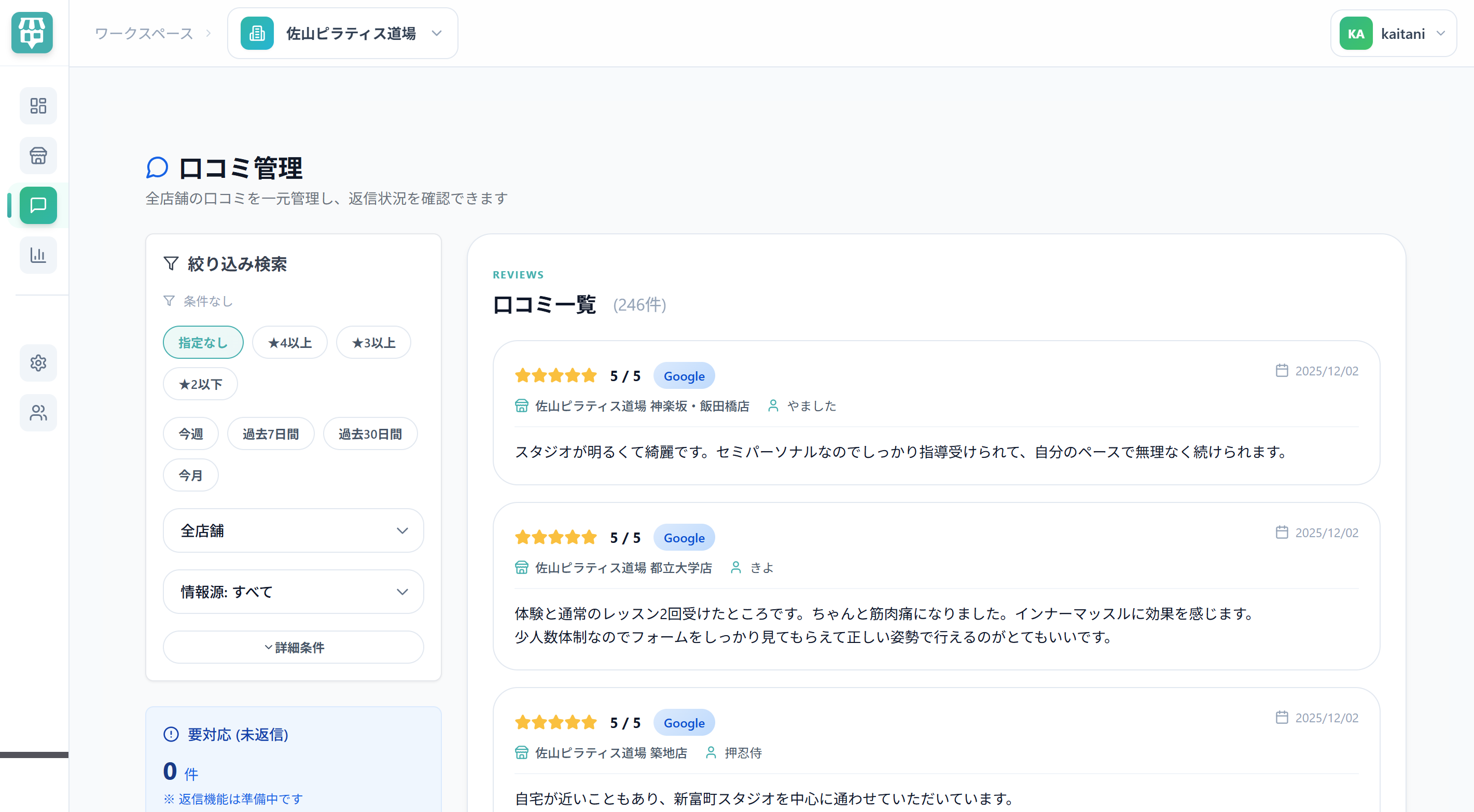
Task: Toggle the 過去7日間 date filter
Action: coord(271,433)
